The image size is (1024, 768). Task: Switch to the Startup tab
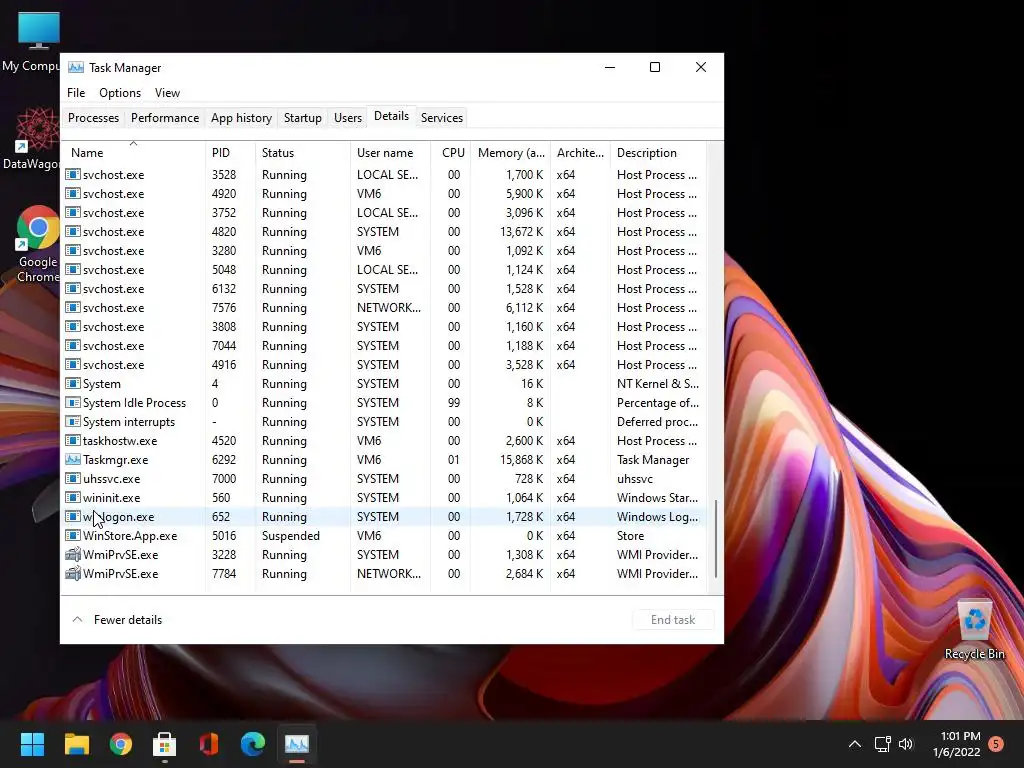302,118
